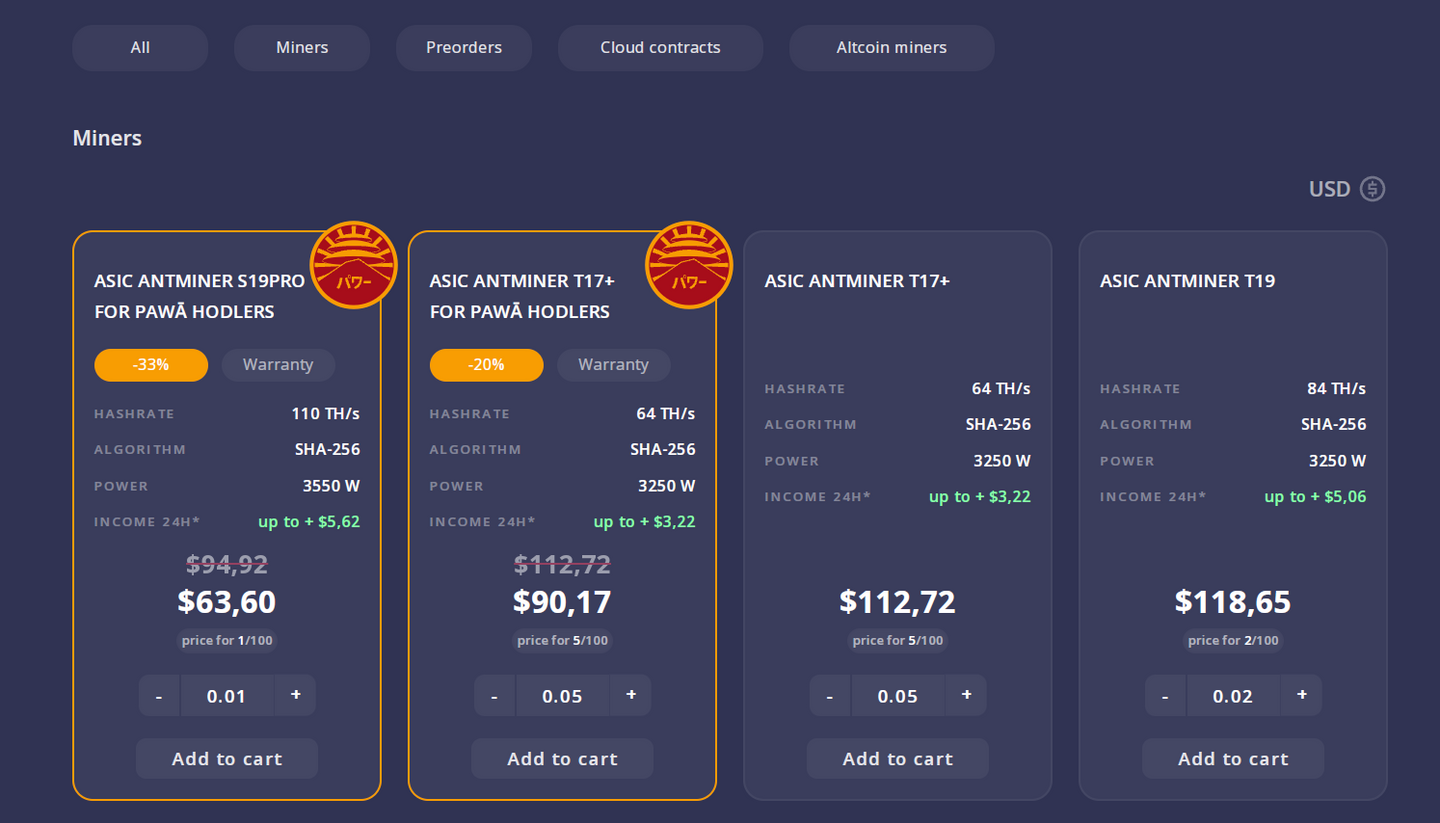
Task: Click the coin icon next to USD
Action: (1374, 189)
